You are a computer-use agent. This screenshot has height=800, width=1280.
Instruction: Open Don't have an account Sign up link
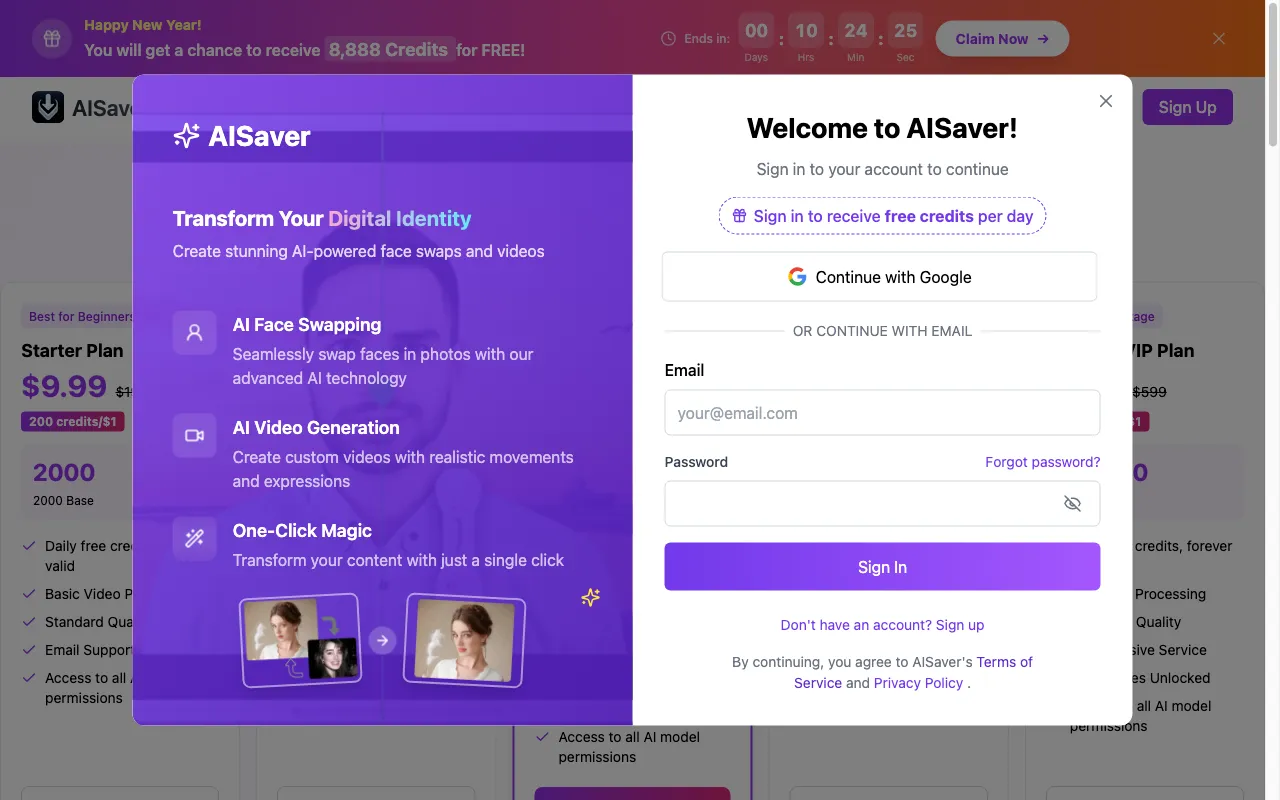882,625
